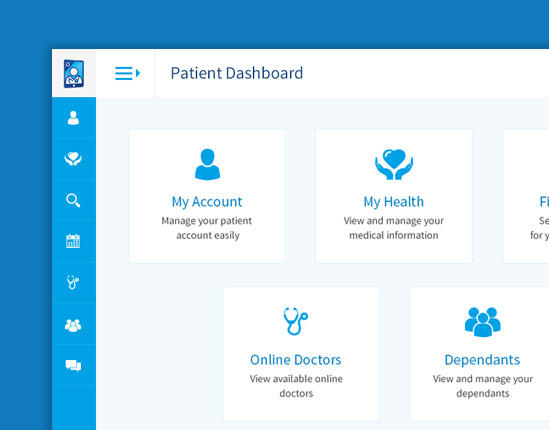The image size is (549, 430).
Task: Open the Dependants card title
Action: coord(482,360)
